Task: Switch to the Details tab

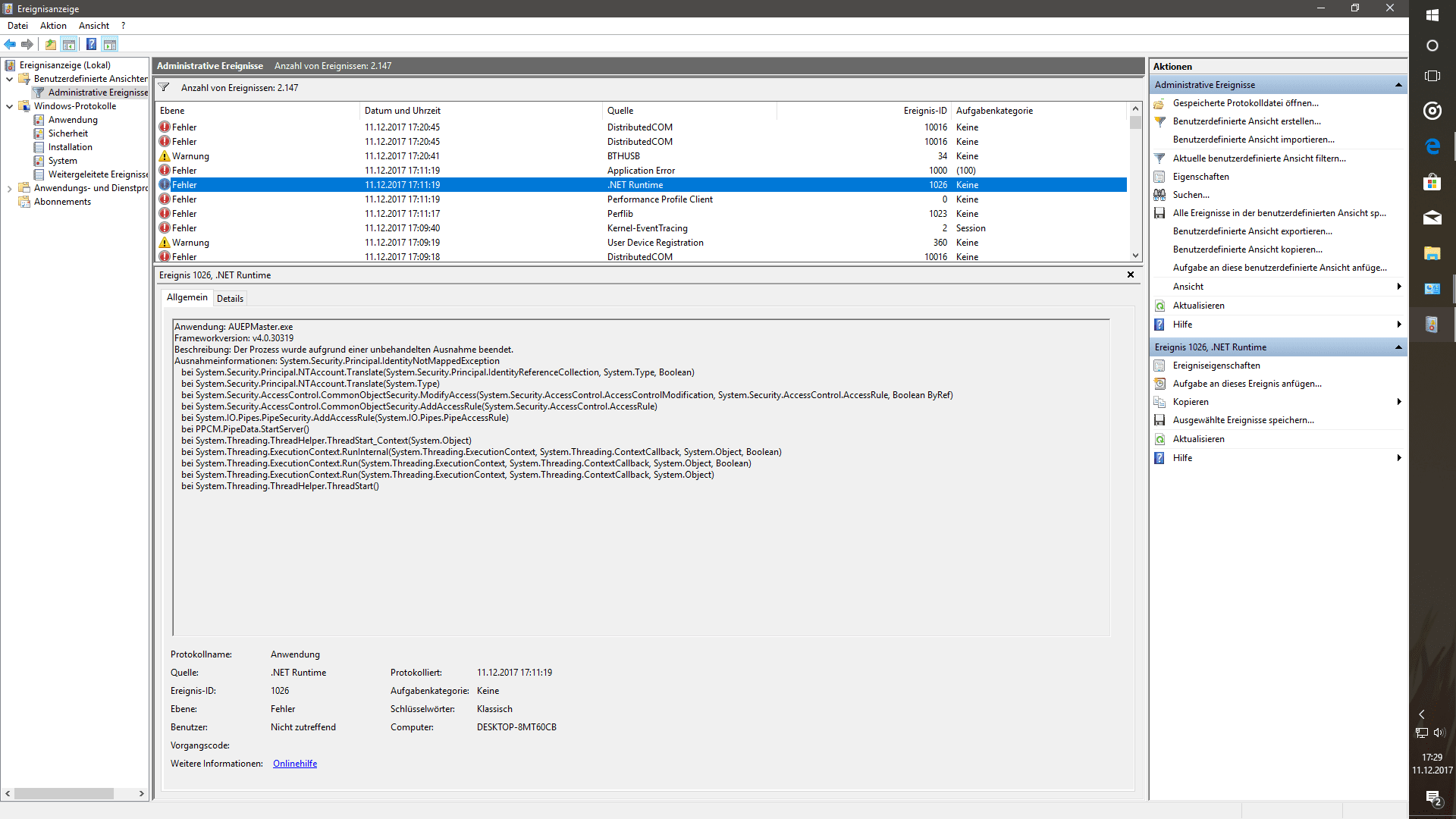Action: [x=230, y=298]
